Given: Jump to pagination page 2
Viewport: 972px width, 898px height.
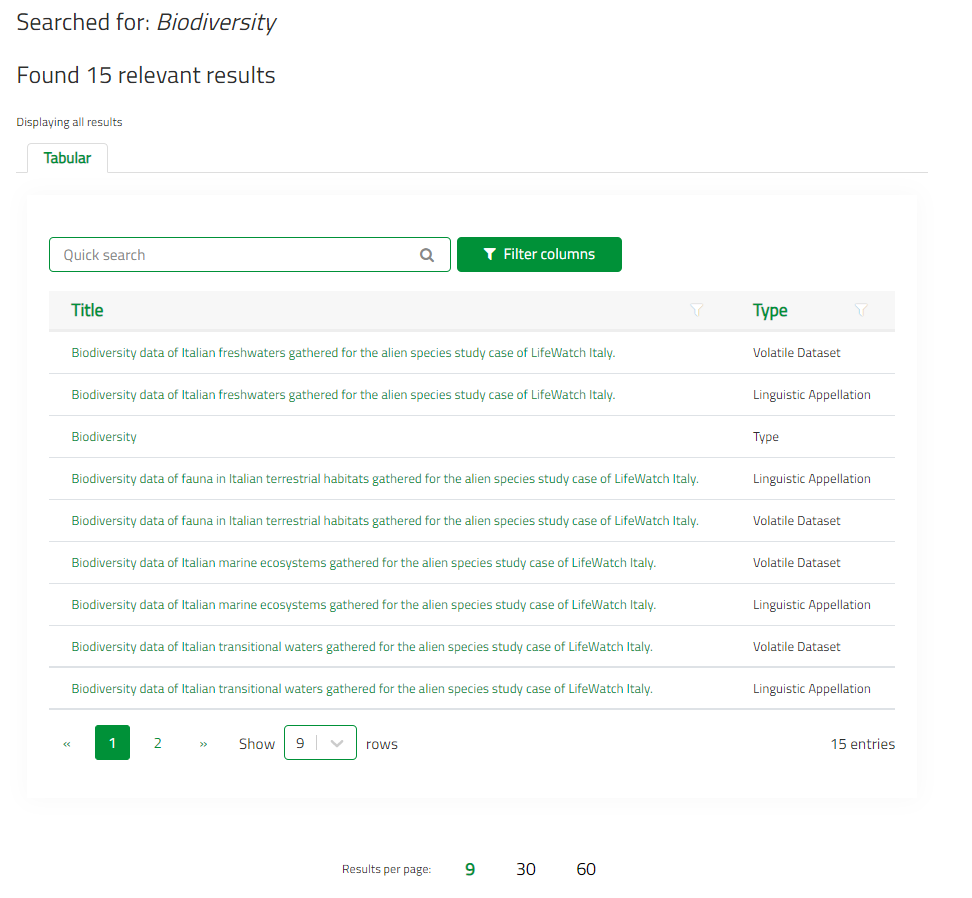Looking at the screenshot, I should click(157, 743).
